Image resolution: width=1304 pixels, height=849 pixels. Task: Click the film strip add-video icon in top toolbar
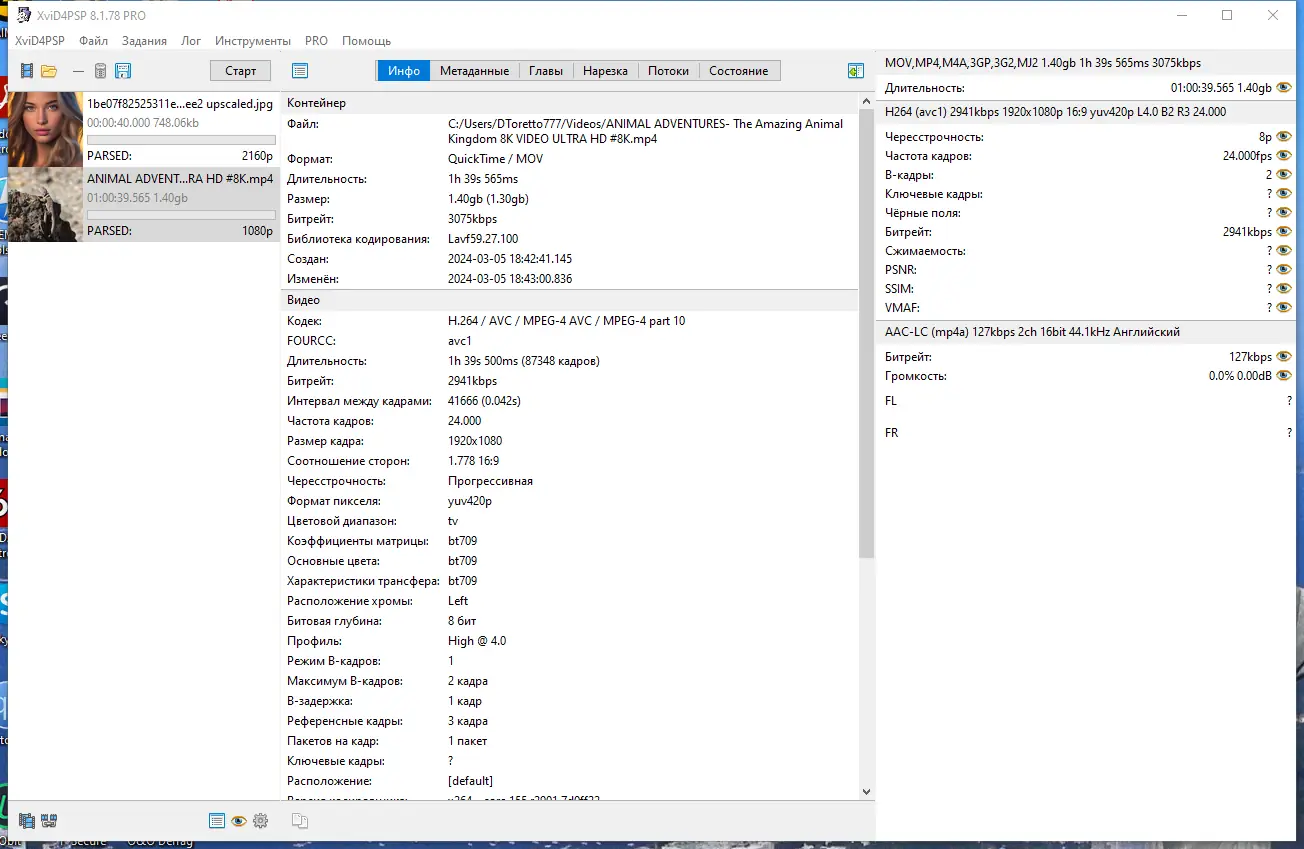[27, 71]
